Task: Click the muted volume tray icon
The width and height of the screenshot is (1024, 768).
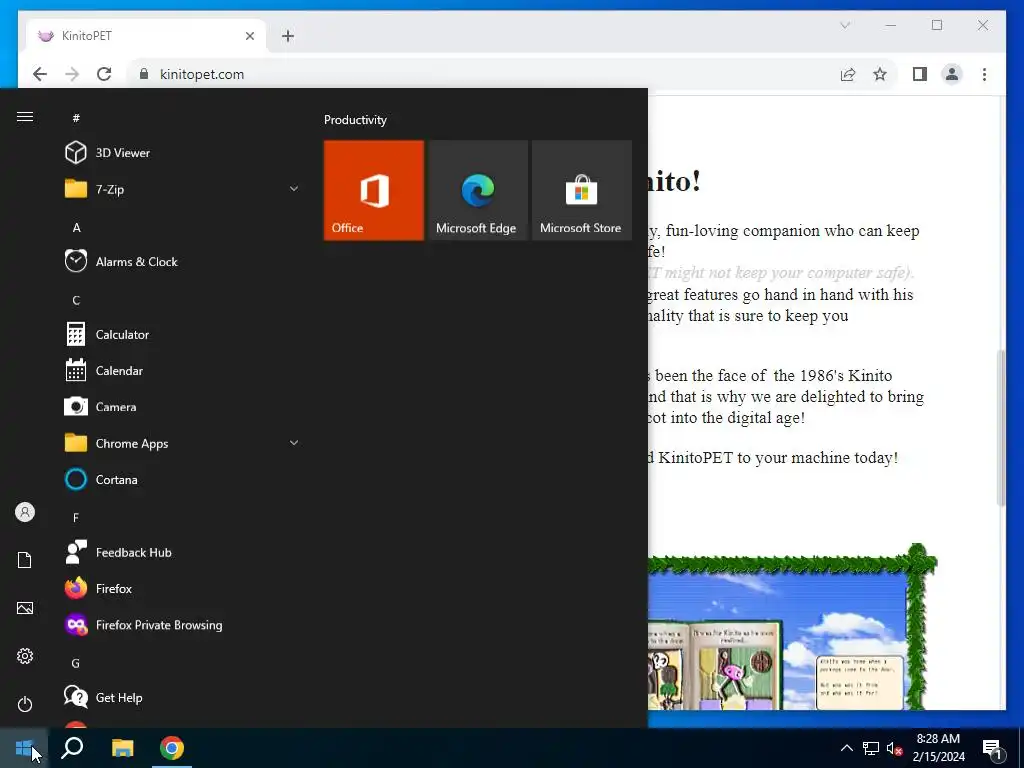Action: (x=894, y=748)
